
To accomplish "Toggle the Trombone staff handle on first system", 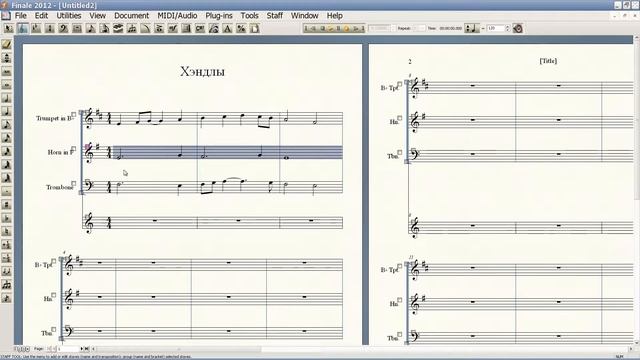I will point(73,184).
